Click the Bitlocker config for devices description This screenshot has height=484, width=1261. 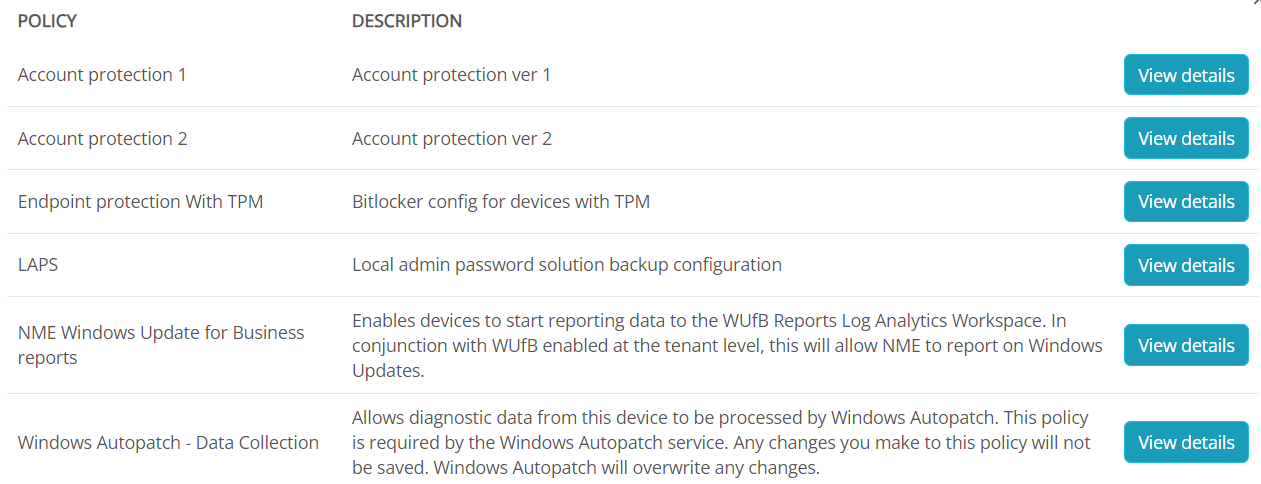tap(501, 201)
